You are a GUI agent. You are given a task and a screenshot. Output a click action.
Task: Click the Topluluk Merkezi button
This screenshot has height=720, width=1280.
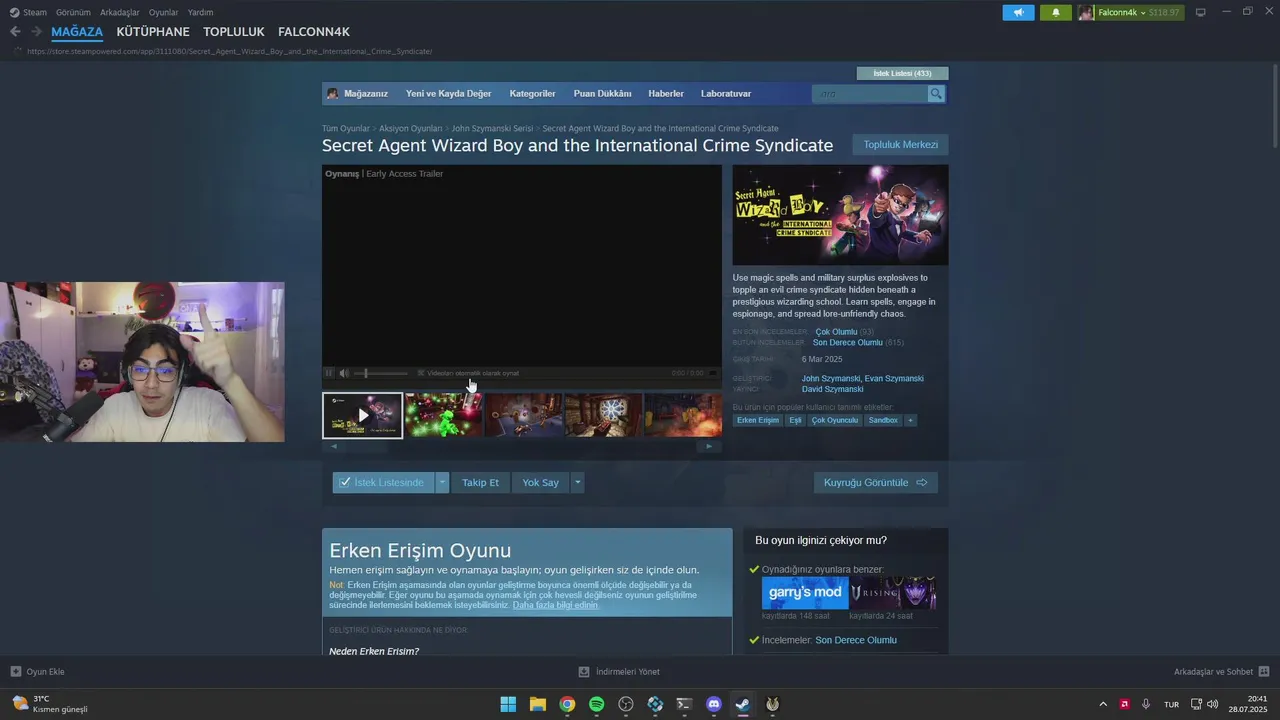coord(901,145)
